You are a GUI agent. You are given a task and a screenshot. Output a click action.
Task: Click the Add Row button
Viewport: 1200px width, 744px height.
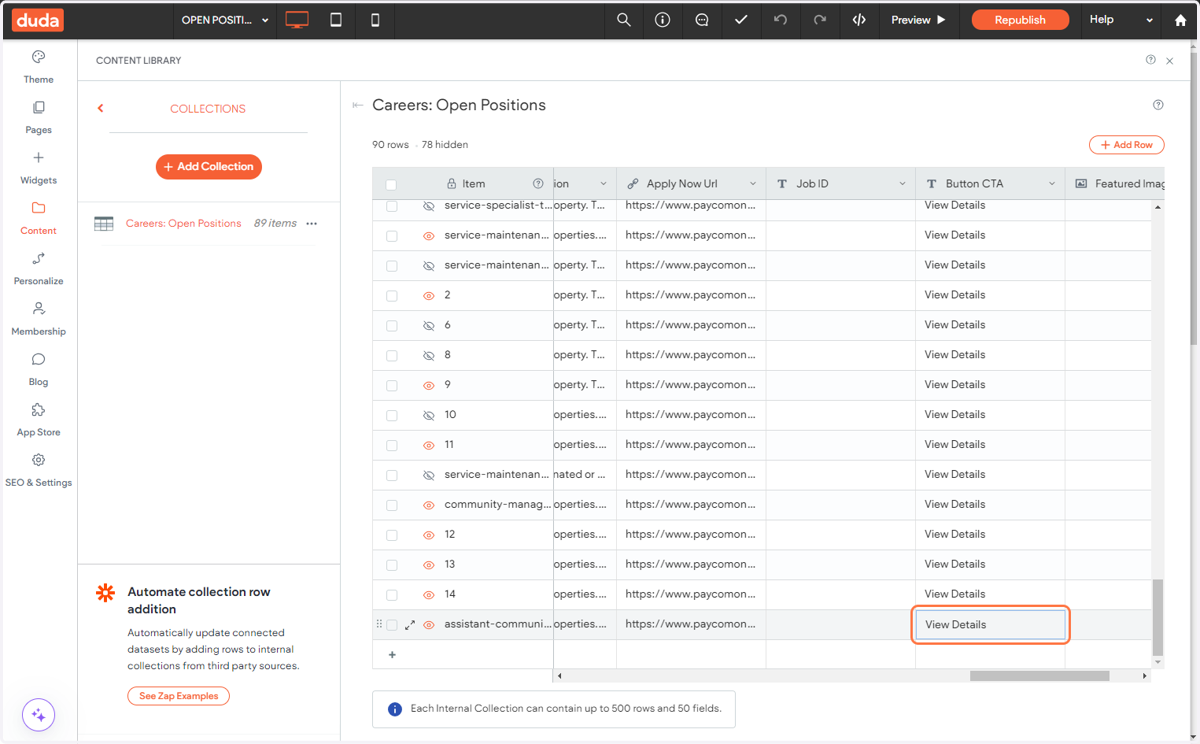(1126, 145)
